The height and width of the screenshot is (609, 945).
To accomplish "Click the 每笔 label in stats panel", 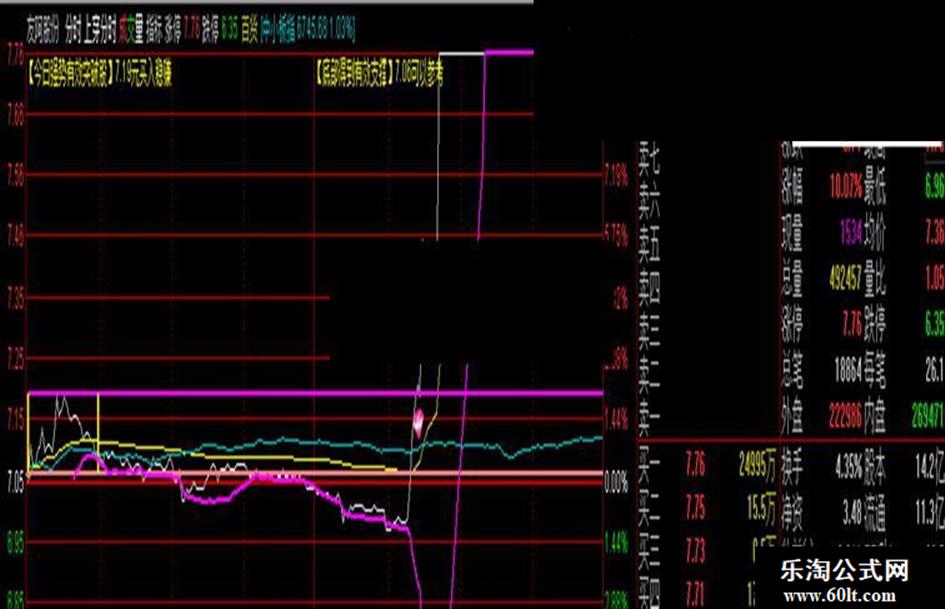I will tap(876, 371).
